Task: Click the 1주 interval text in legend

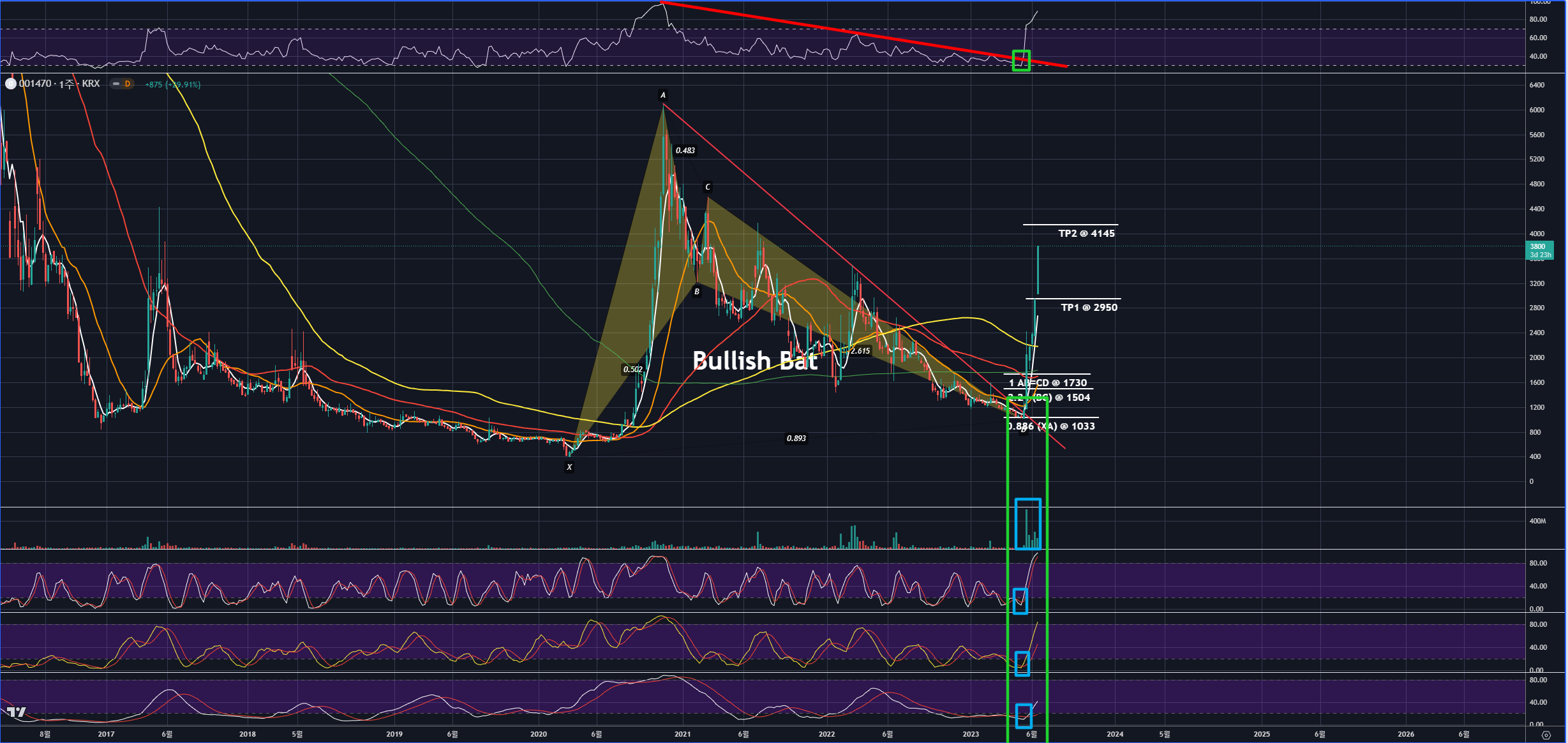Action: [x=67, y=84]
